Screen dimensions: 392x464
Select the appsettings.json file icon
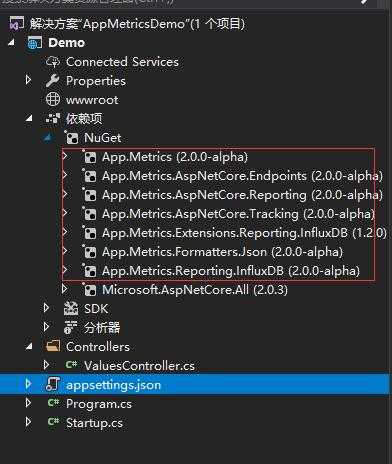(53, 384)
